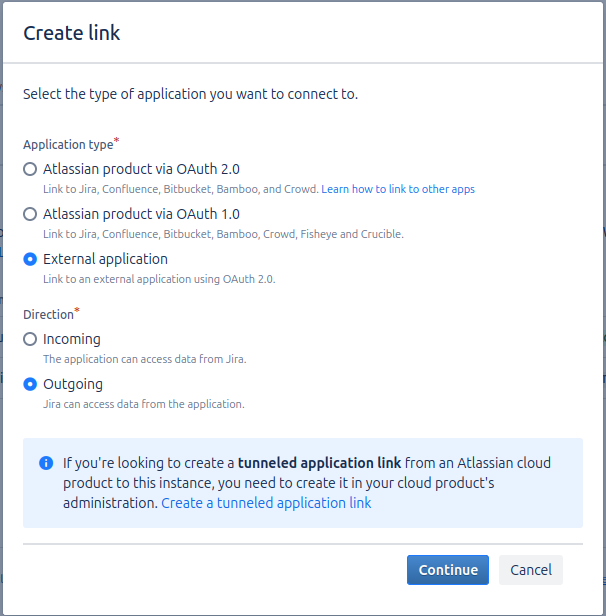Screen dimensions: 606x616
Task: Set the direction to Incoming
Action: pos(30,339)
